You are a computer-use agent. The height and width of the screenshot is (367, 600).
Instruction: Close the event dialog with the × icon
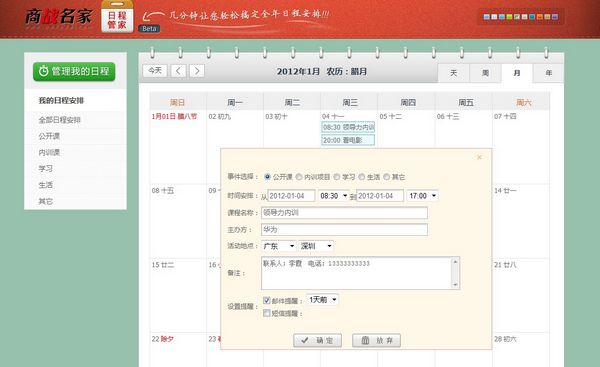479,157
